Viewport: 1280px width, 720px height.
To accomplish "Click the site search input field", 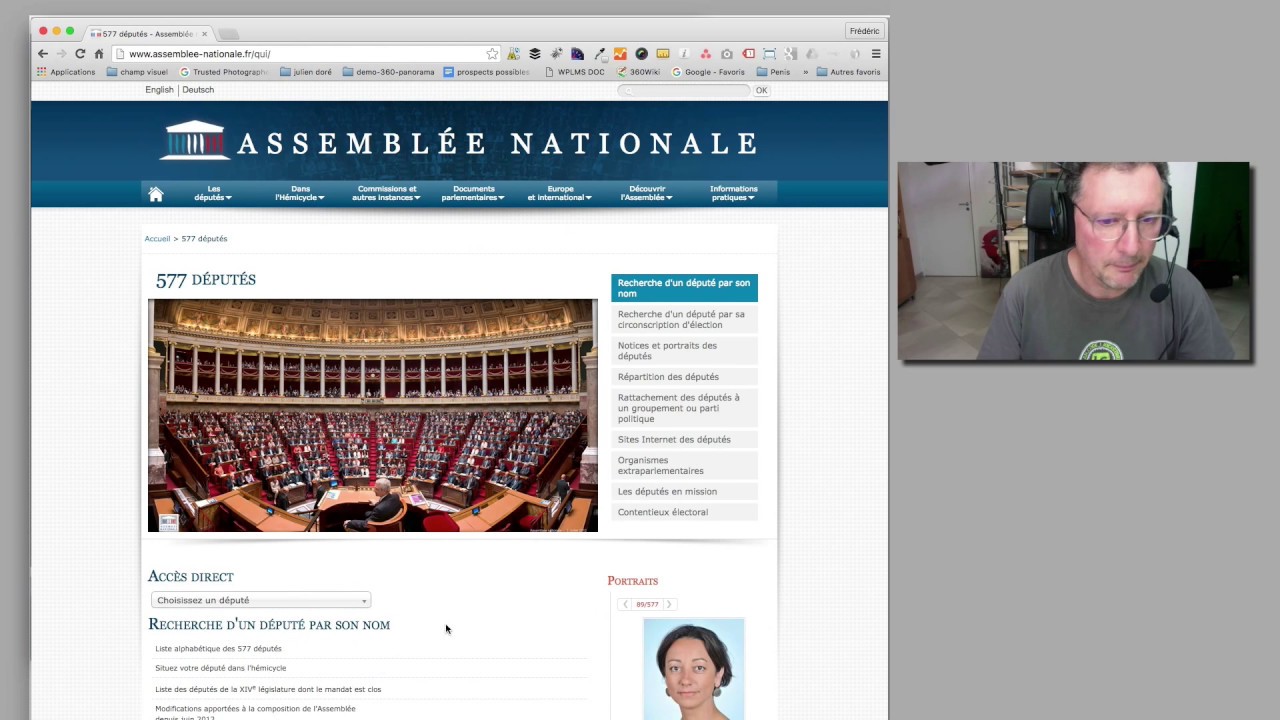I will (683, 91).
